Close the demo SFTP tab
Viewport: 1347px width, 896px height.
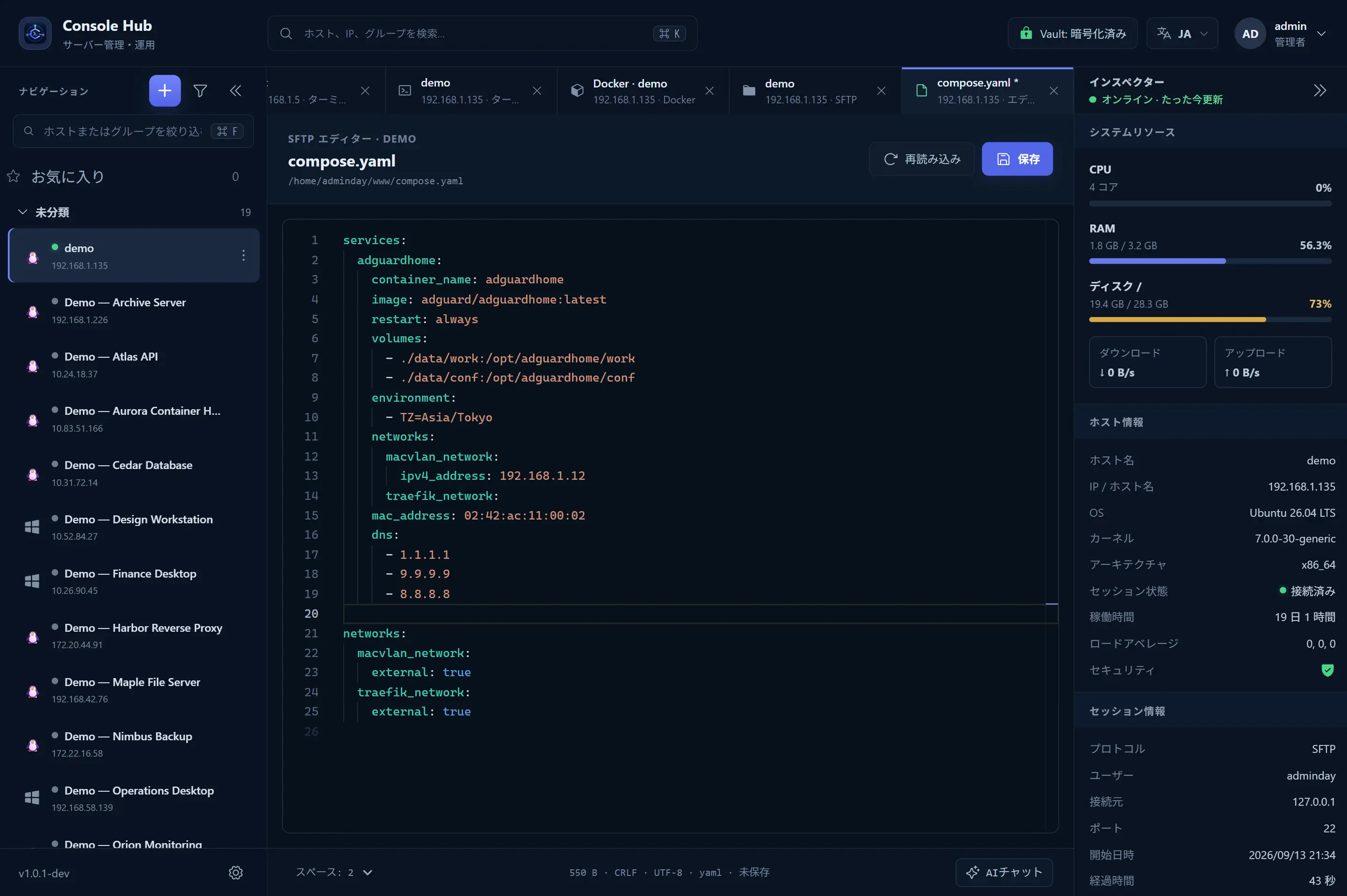pos(881,91)
